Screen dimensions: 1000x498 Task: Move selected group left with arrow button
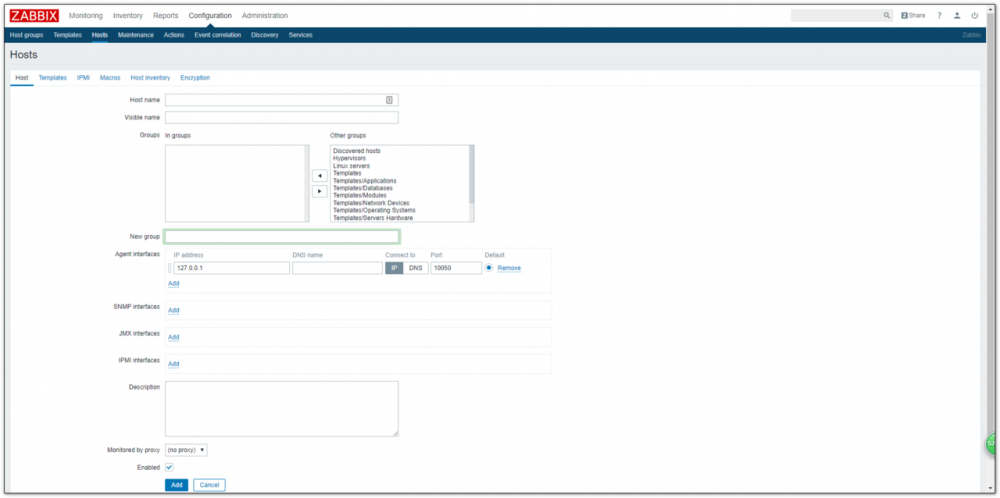[x=320, y=176]
